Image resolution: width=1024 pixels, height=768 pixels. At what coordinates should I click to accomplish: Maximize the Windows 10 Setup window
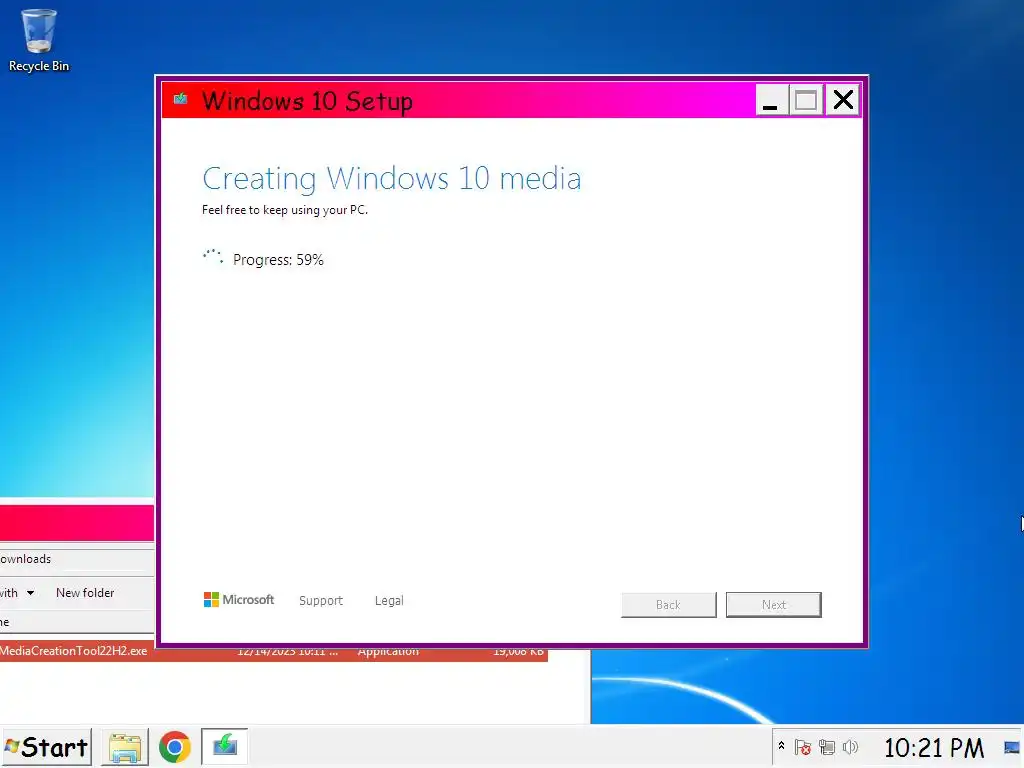[806, 100]
